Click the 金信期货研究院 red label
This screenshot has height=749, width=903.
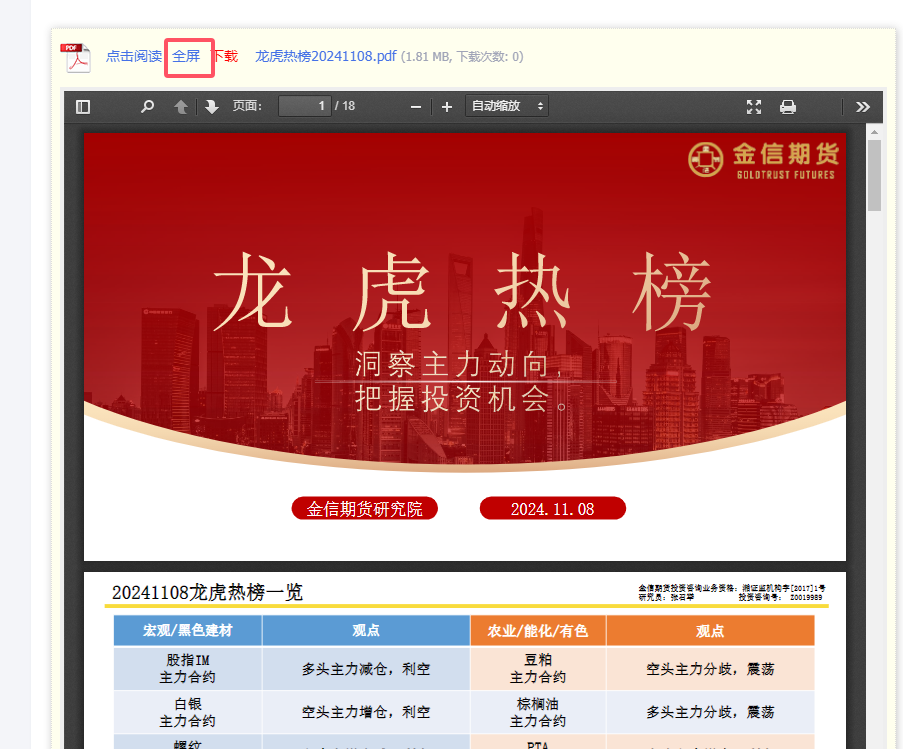pos(365,508)
